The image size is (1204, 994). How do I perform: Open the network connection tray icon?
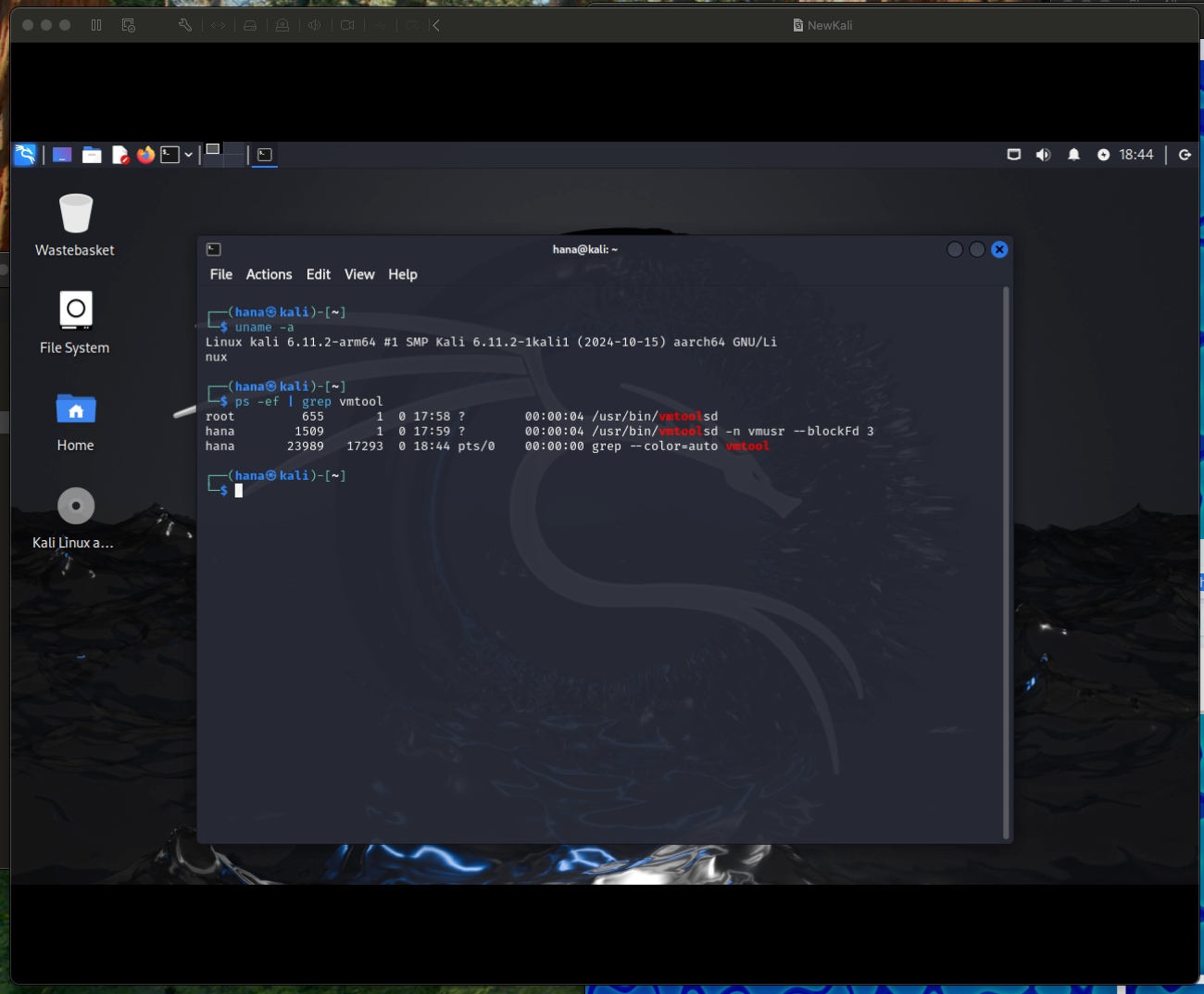point(1014,155)
